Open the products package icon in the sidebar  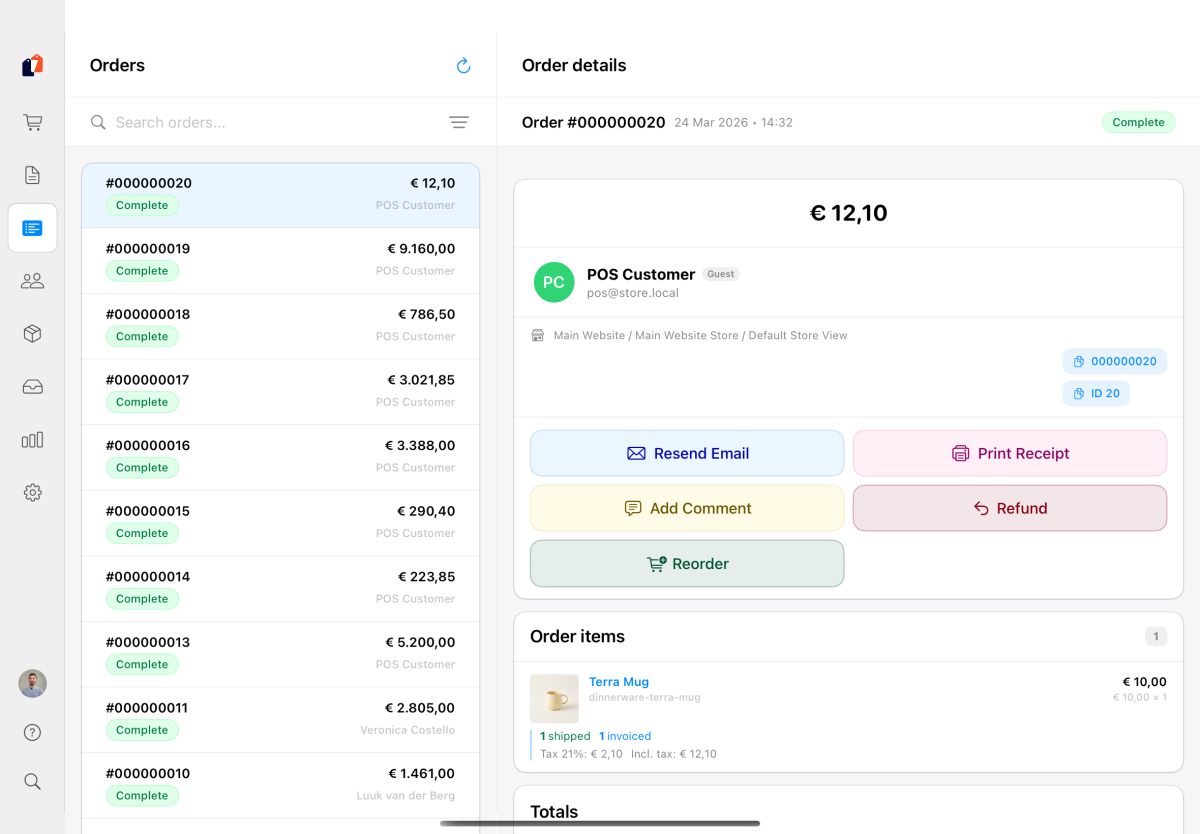coord(32,333)
